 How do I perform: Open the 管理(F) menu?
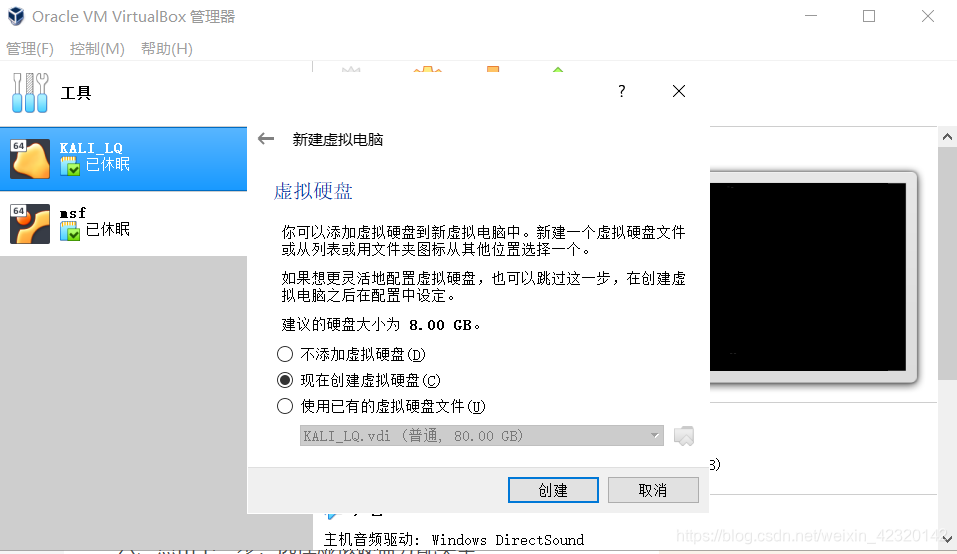[x=30, y=49]
